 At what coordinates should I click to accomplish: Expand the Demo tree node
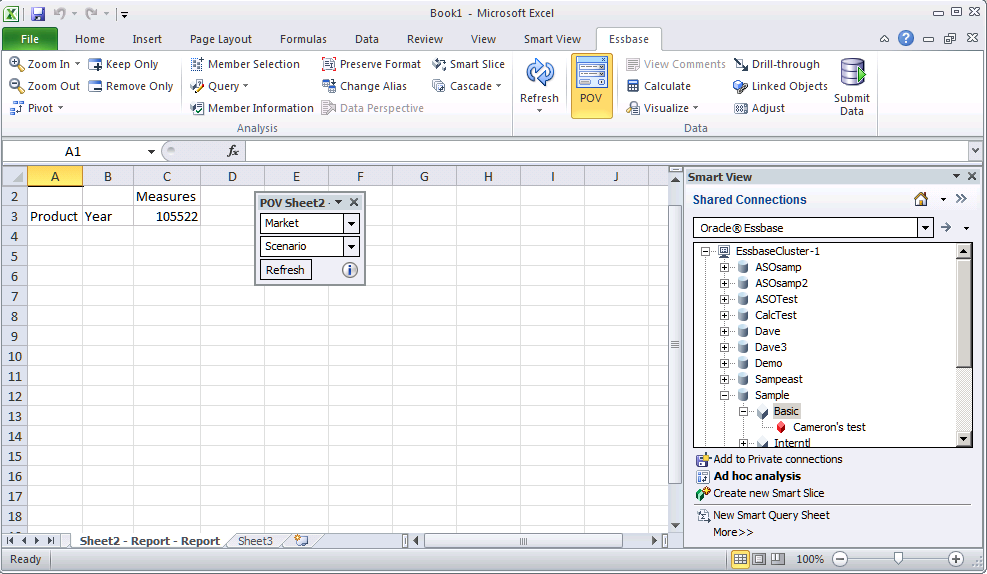(x=724, y=363)
